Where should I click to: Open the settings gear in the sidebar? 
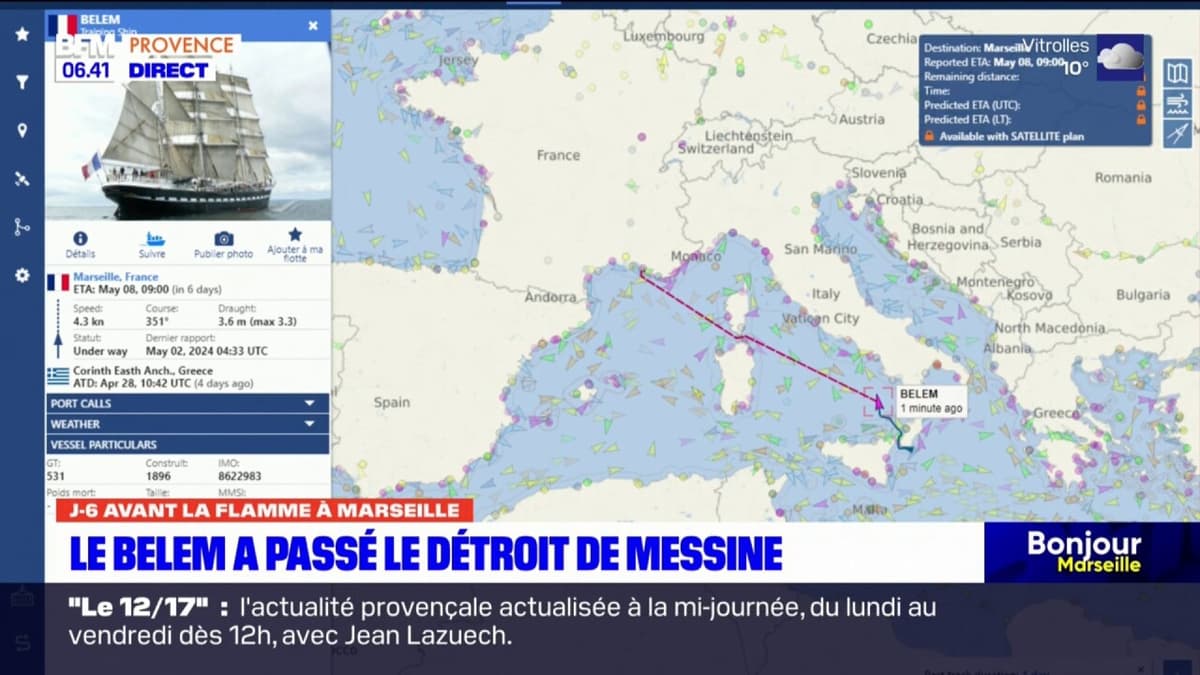[22, 275]
